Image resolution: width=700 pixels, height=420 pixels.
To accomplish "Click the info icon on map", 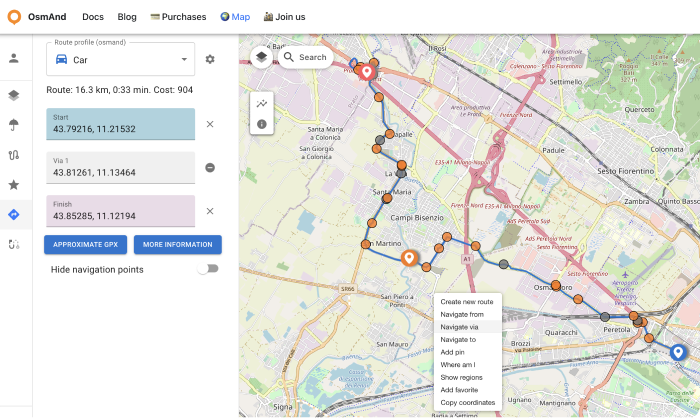I will coord(262,124).
